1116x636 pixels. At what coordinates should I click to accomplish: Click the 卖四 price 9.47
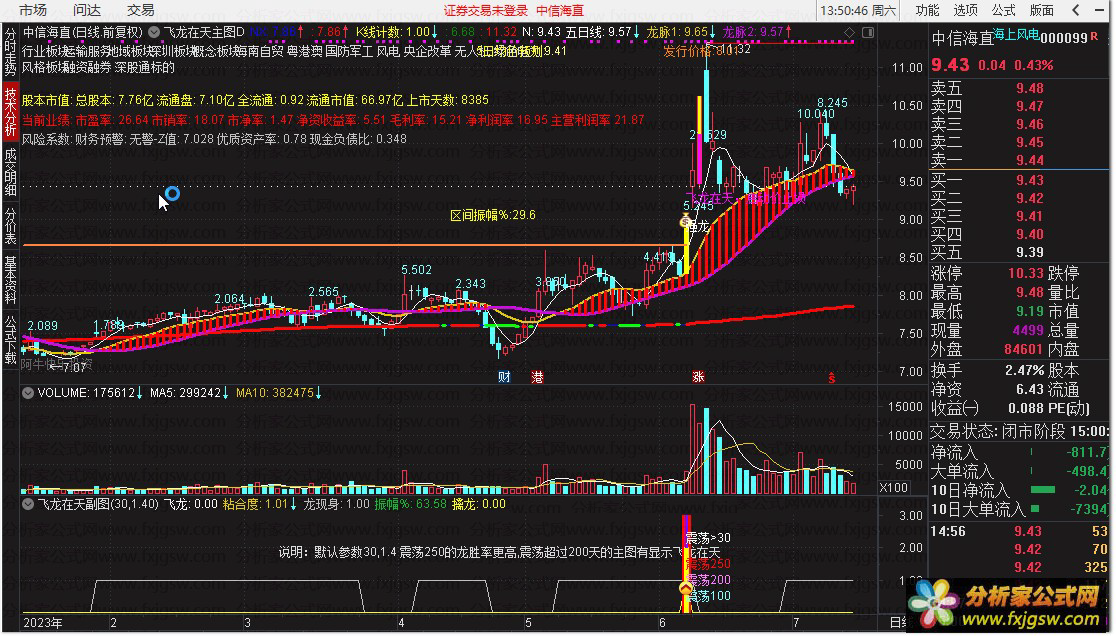(1030, 106)
